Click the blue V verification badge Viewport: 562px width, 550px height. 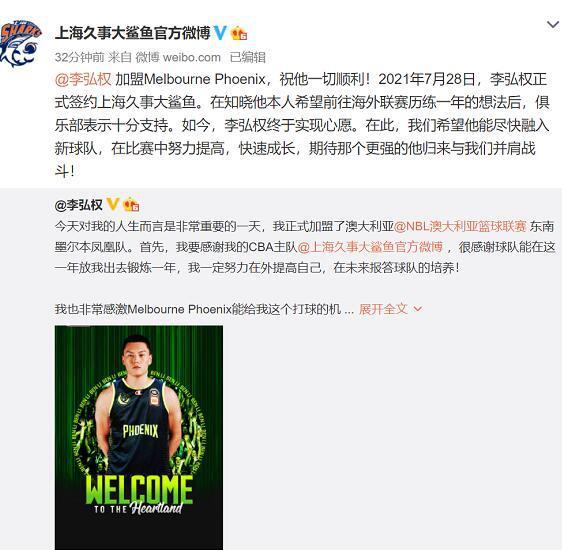[220, 33]
